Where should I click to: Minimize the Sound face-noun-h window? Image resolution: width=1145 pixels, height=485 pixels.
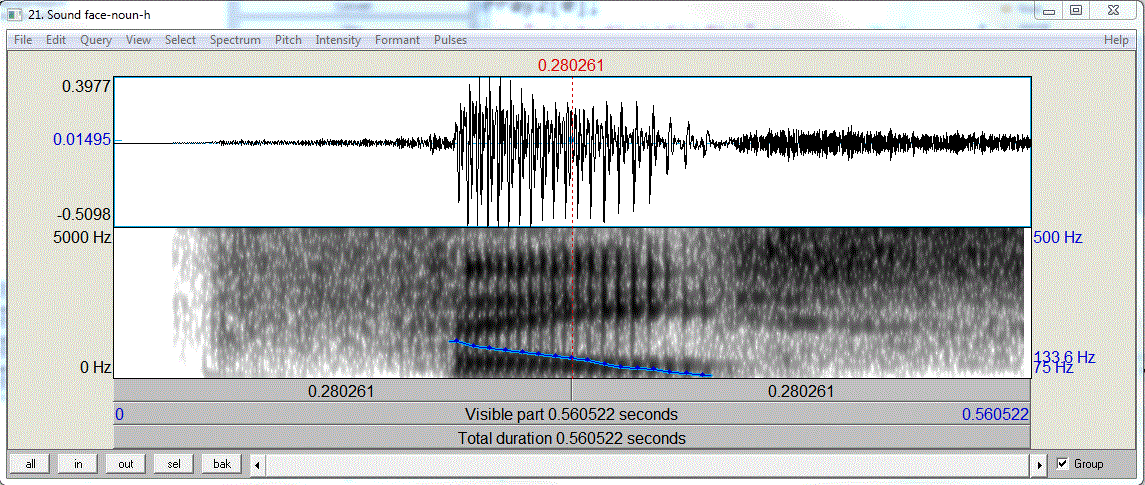pos(1050,10)
